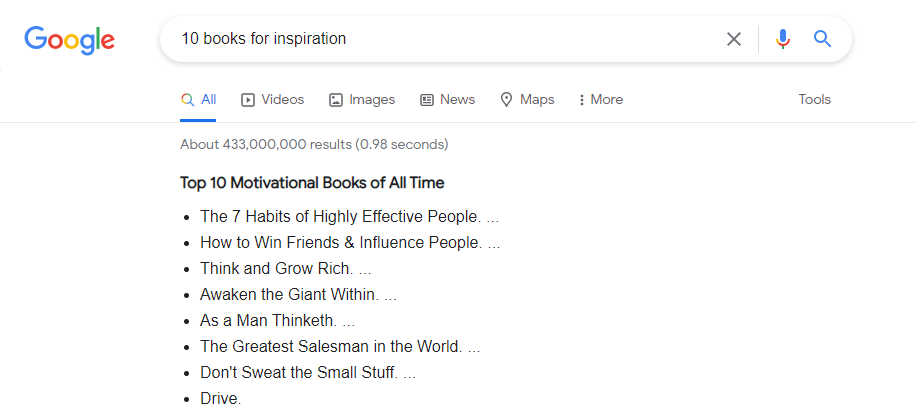917x417 pixels.
Task: Click the Videos play icon
Action: pyautogui.click(x=249, y=100)
